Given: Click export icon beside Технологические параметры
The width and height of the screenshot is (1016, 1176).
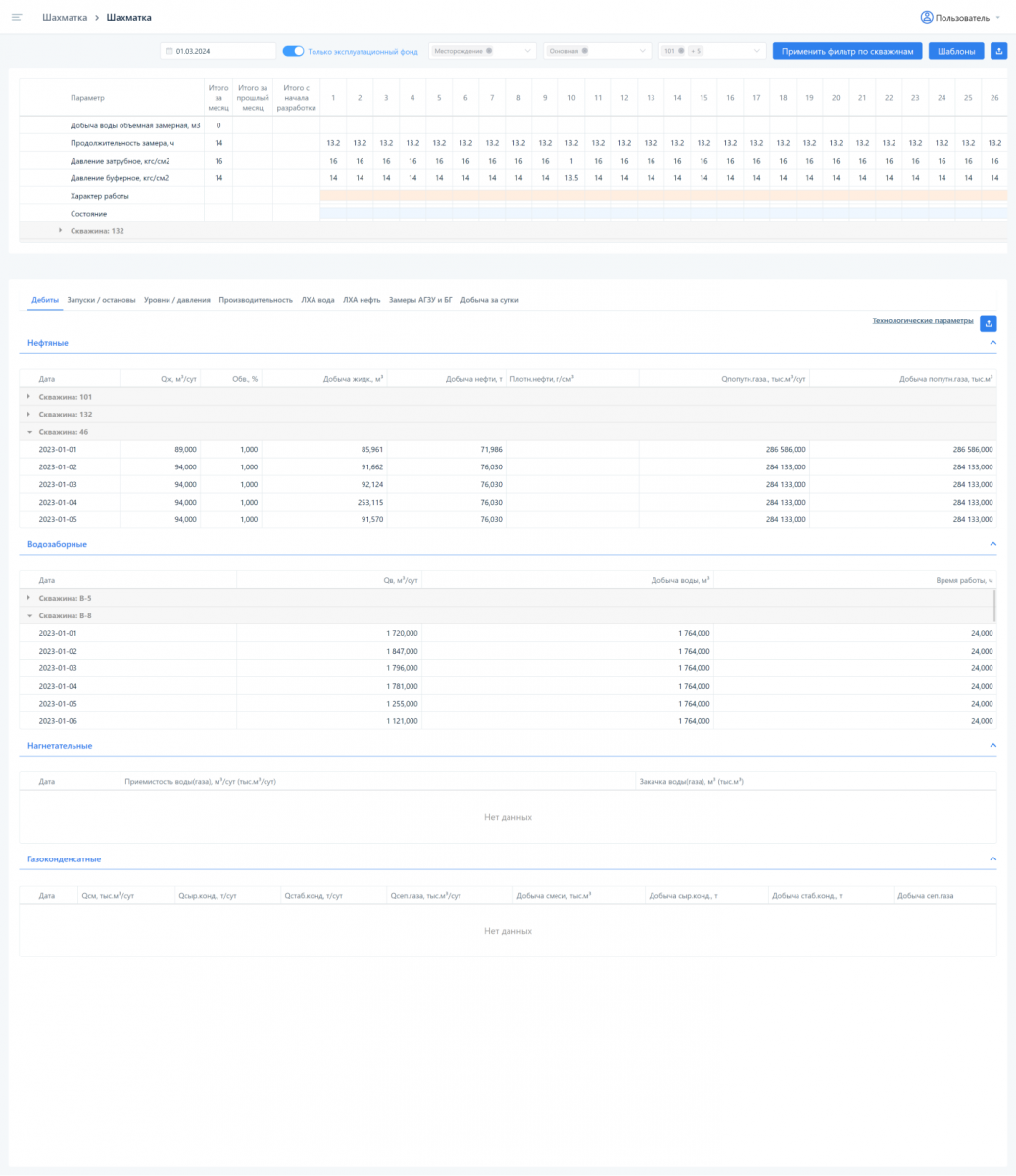Looking at the screenshot, I should [x=989, y=323].
